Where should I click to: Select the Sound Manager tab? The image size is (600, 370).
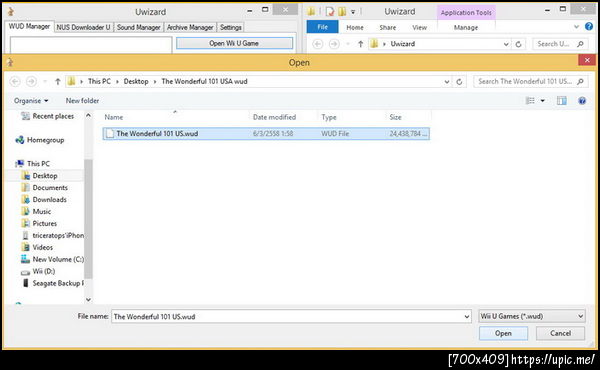click(x=139, y=27)
